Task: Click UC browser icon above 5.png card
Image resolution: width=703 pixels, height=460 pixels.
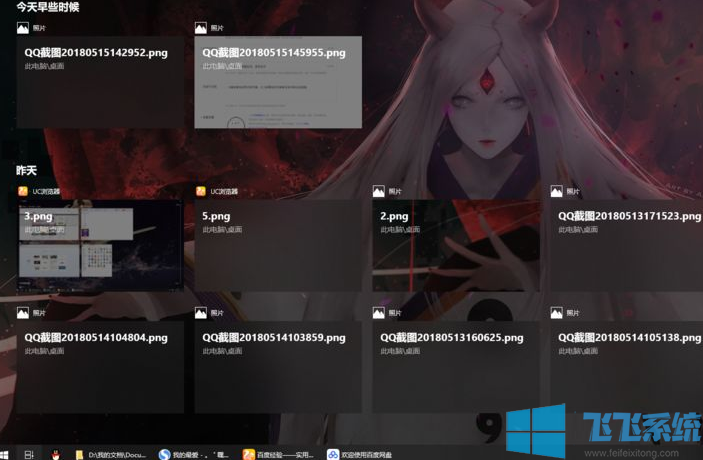Action: click(201, 191)
